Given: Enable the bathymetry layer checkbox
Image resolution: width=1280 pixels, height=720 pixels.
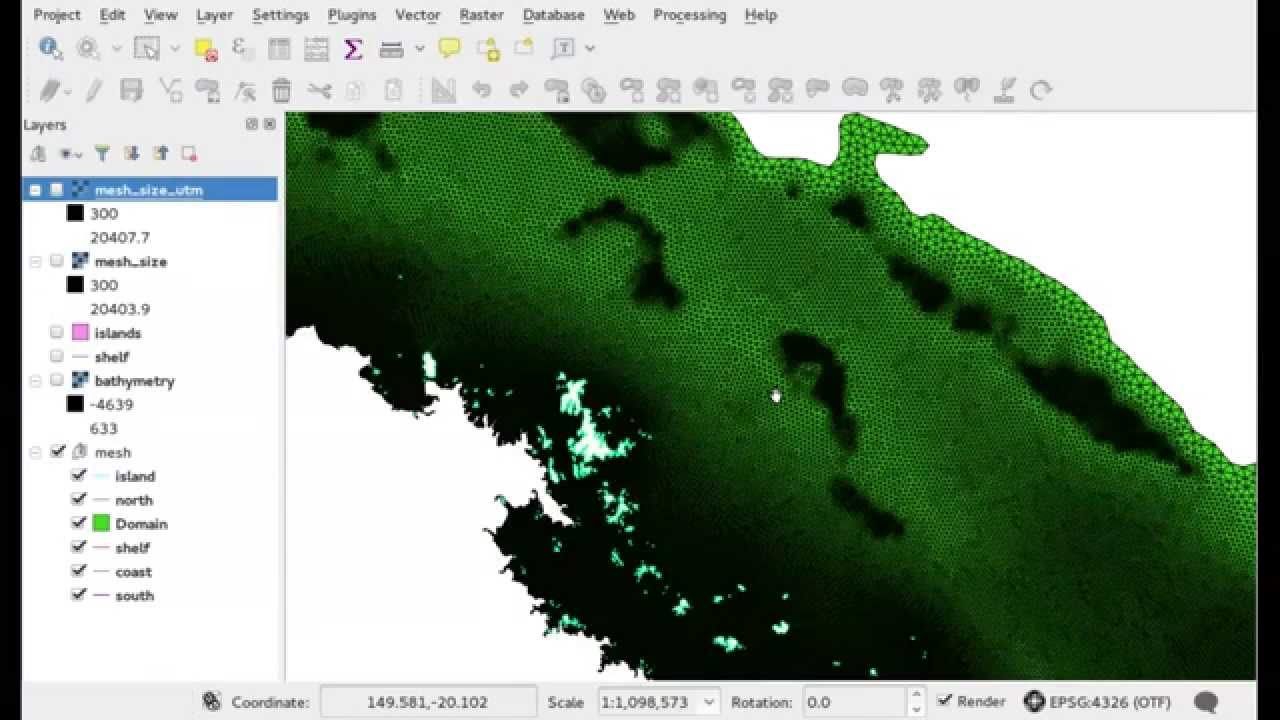Looking at the screenshot, I should coord(57,381).
